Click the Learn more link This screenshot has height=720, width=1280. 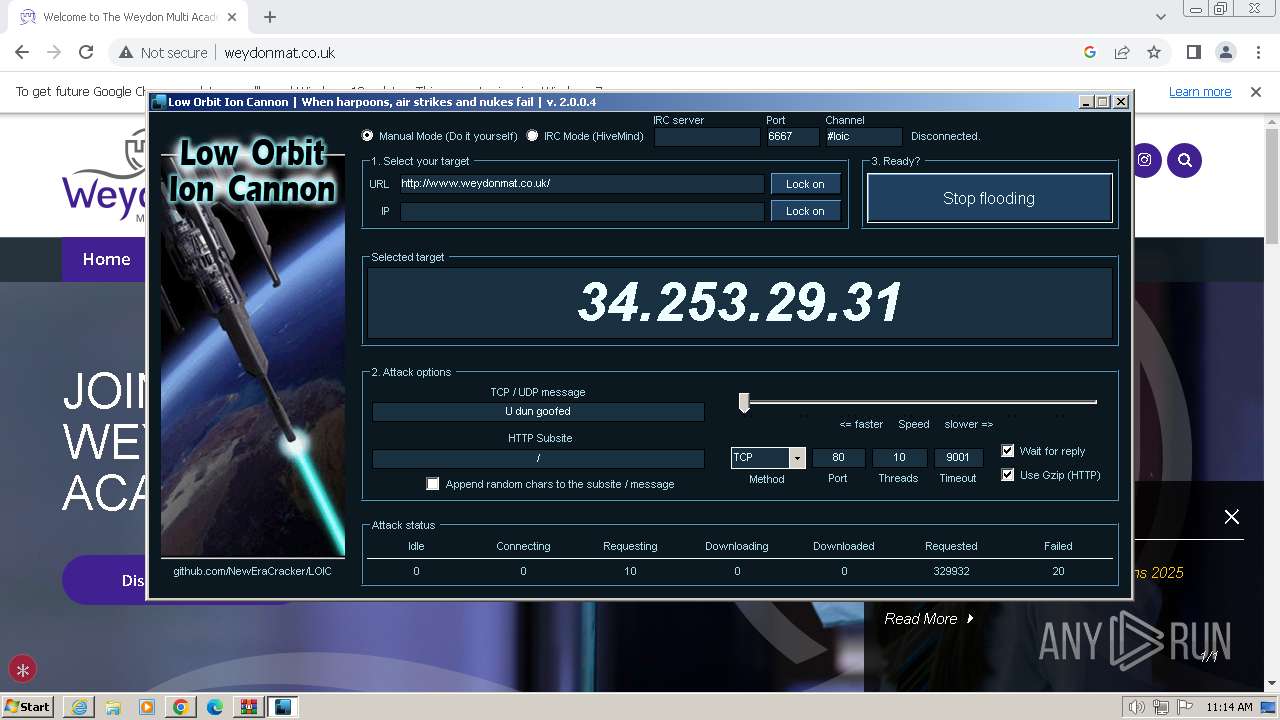click(x=1200, y=92)
